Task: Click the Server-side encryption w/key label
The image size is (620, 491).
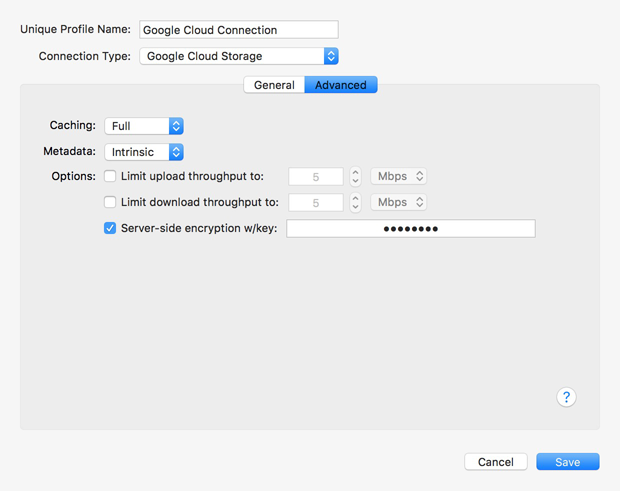Action: (x=199, y=228)
